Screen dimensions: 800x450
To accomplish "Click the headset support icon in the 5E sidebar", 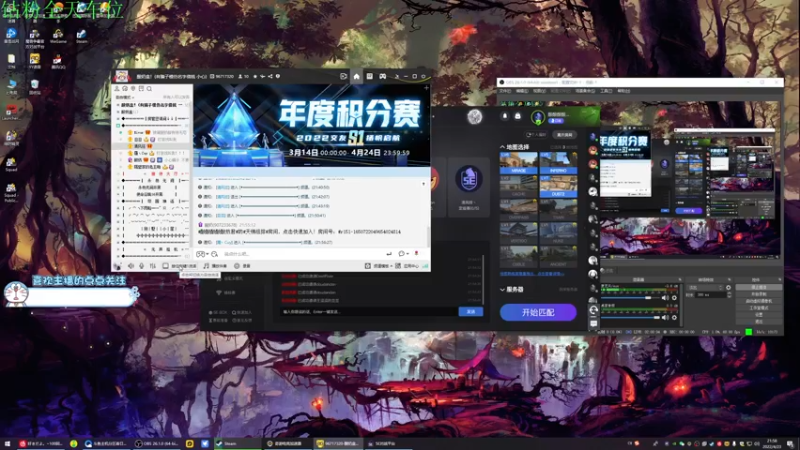I will pos(593,311).
